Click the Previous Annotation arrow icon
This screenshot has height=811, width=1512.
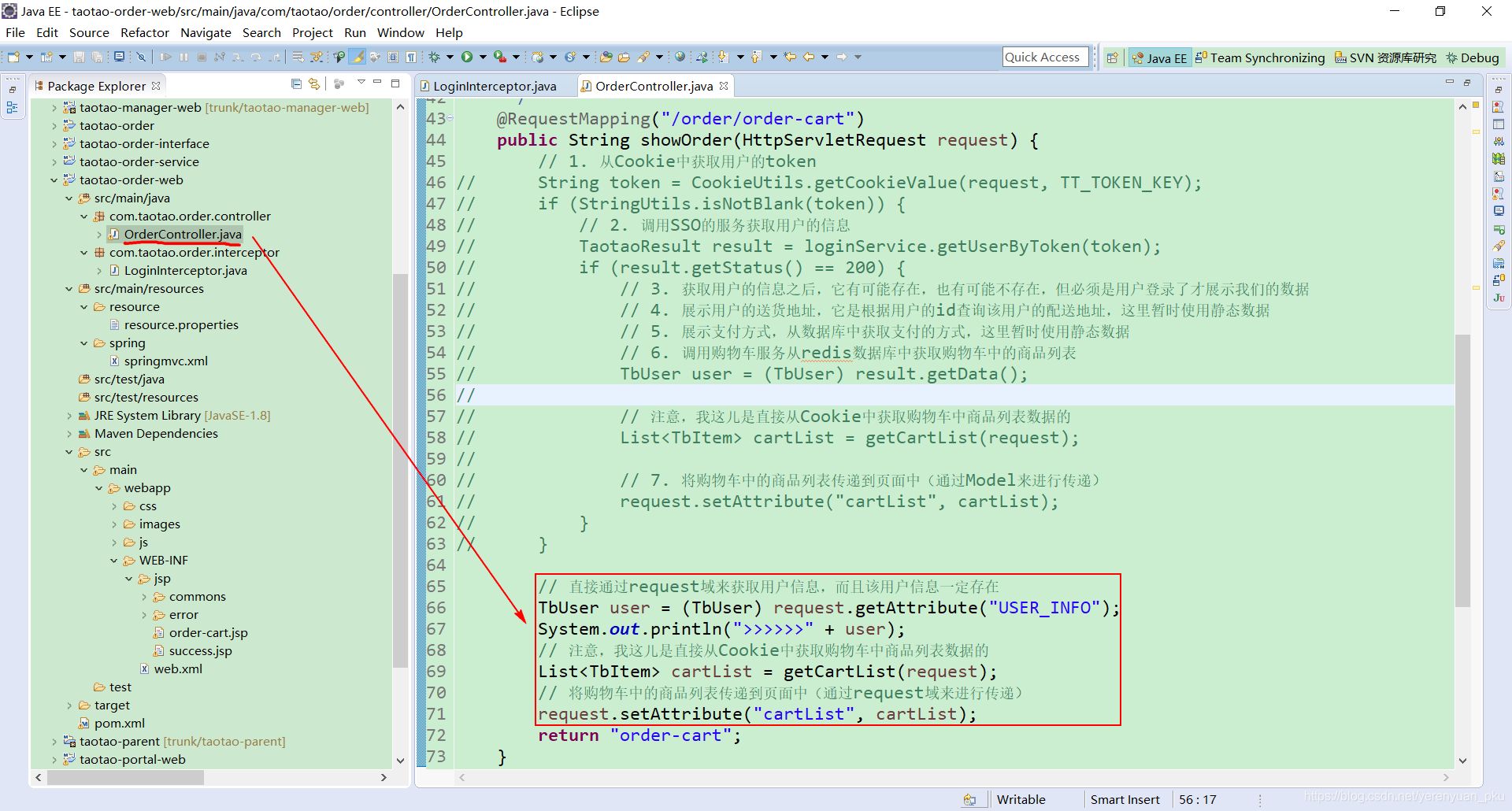pyautogui.click(x=757, y=57)
